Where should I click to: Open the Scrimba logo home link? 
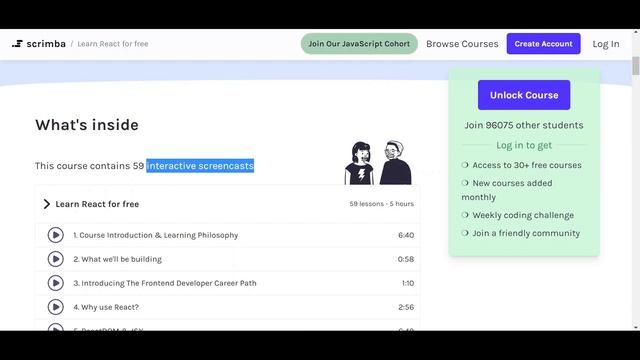pos(39,44)
